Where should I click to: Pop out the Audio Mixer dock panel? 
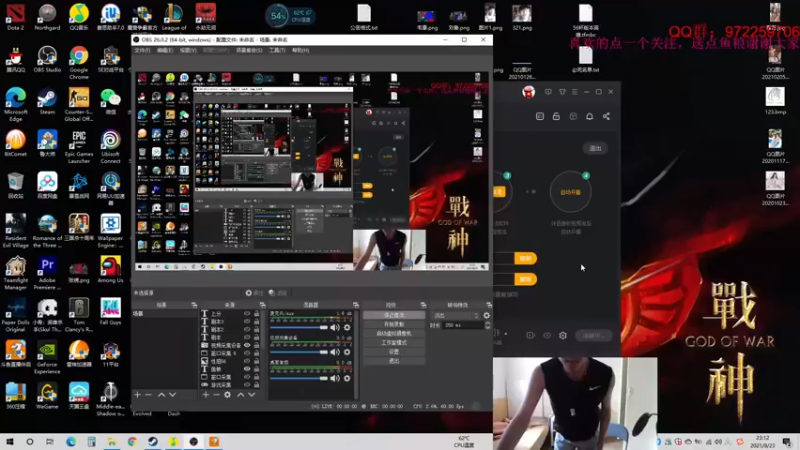(x=356, y=305)
